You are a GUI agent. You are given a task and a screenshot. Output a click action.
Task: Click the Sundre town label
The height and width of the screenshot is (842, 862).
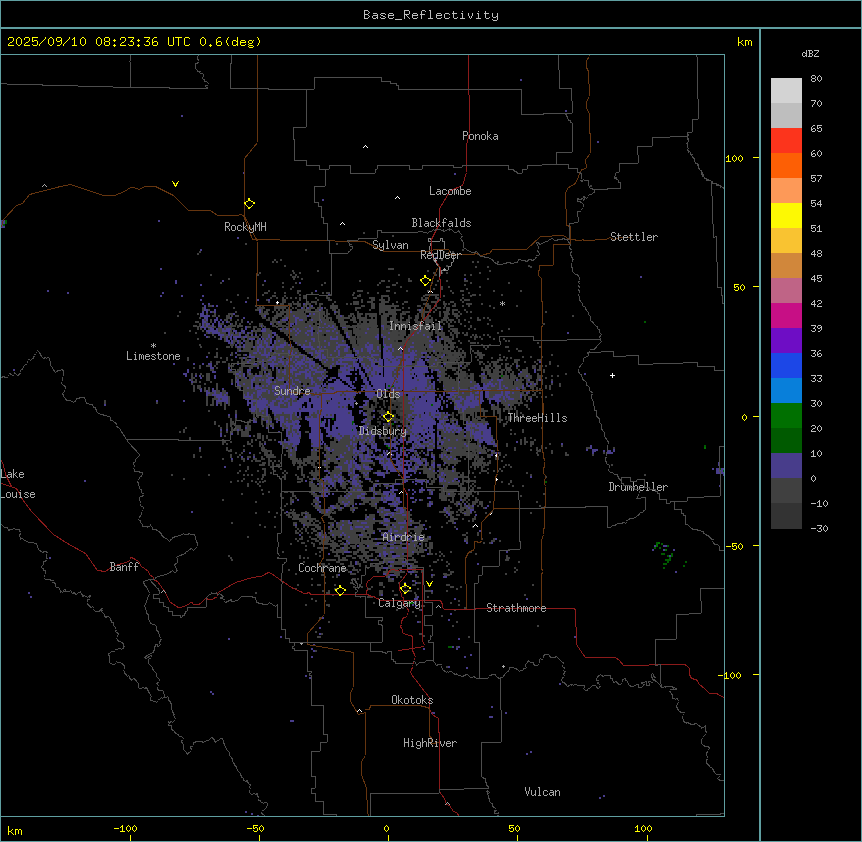[292, 391]
